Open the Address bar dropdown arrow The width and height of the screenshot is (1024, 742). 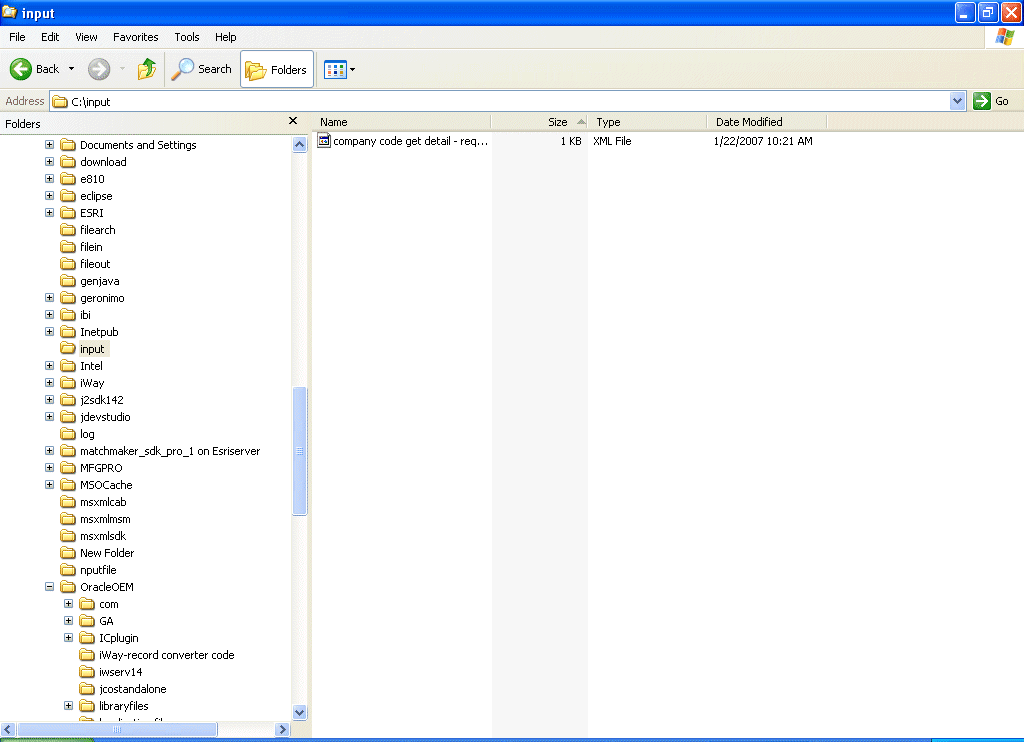957,100
